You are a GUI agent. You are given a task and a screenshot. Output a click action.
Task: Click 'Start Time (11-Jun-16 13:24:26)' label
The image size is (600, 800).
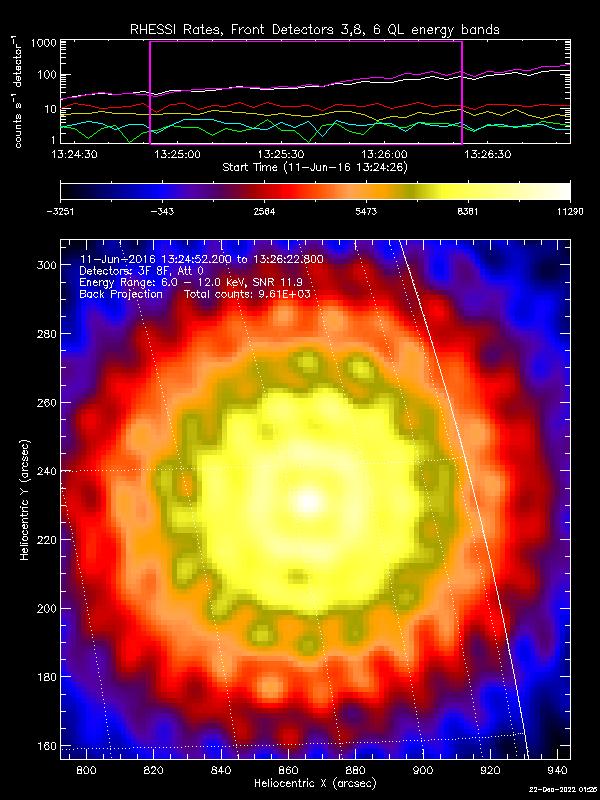tap(315, 167)
